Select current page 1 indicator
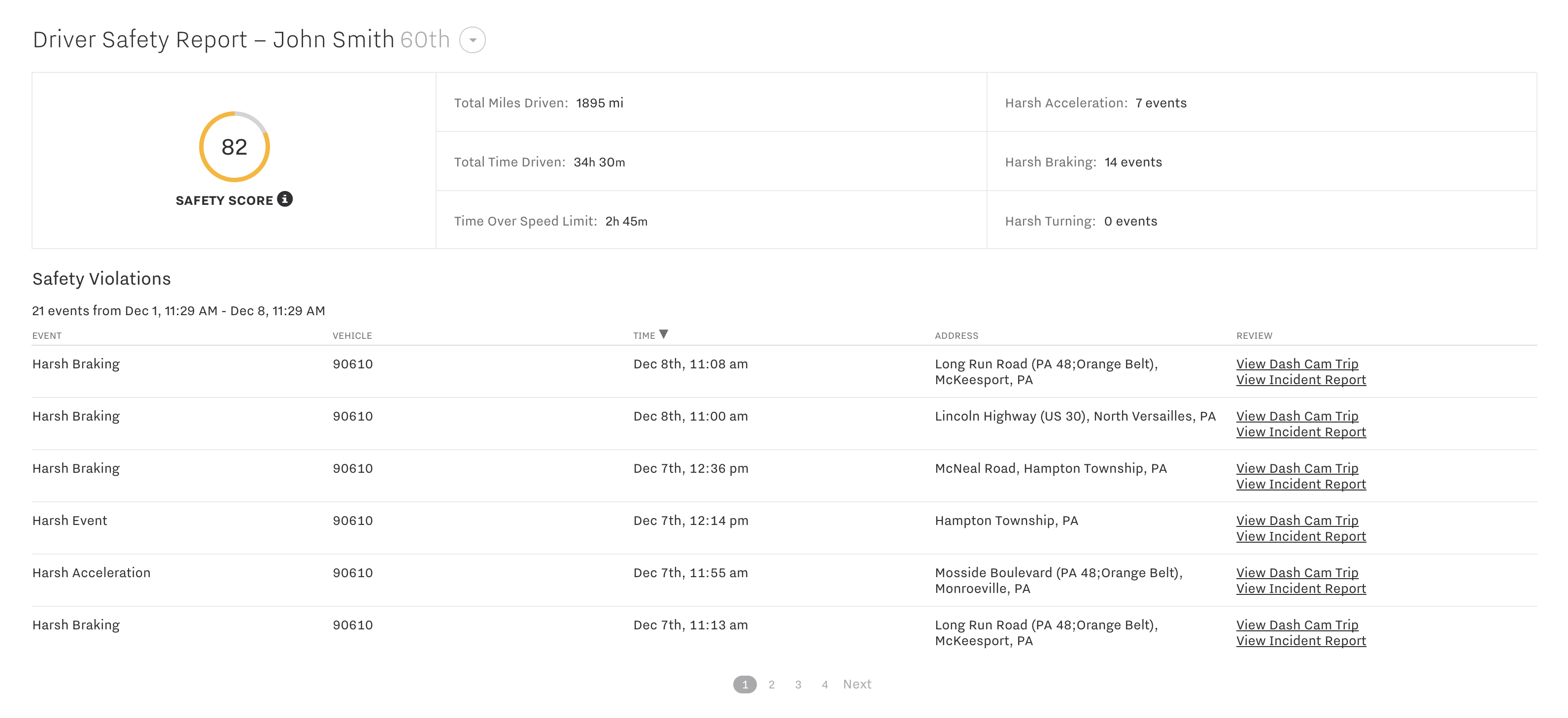 point(745,685)
